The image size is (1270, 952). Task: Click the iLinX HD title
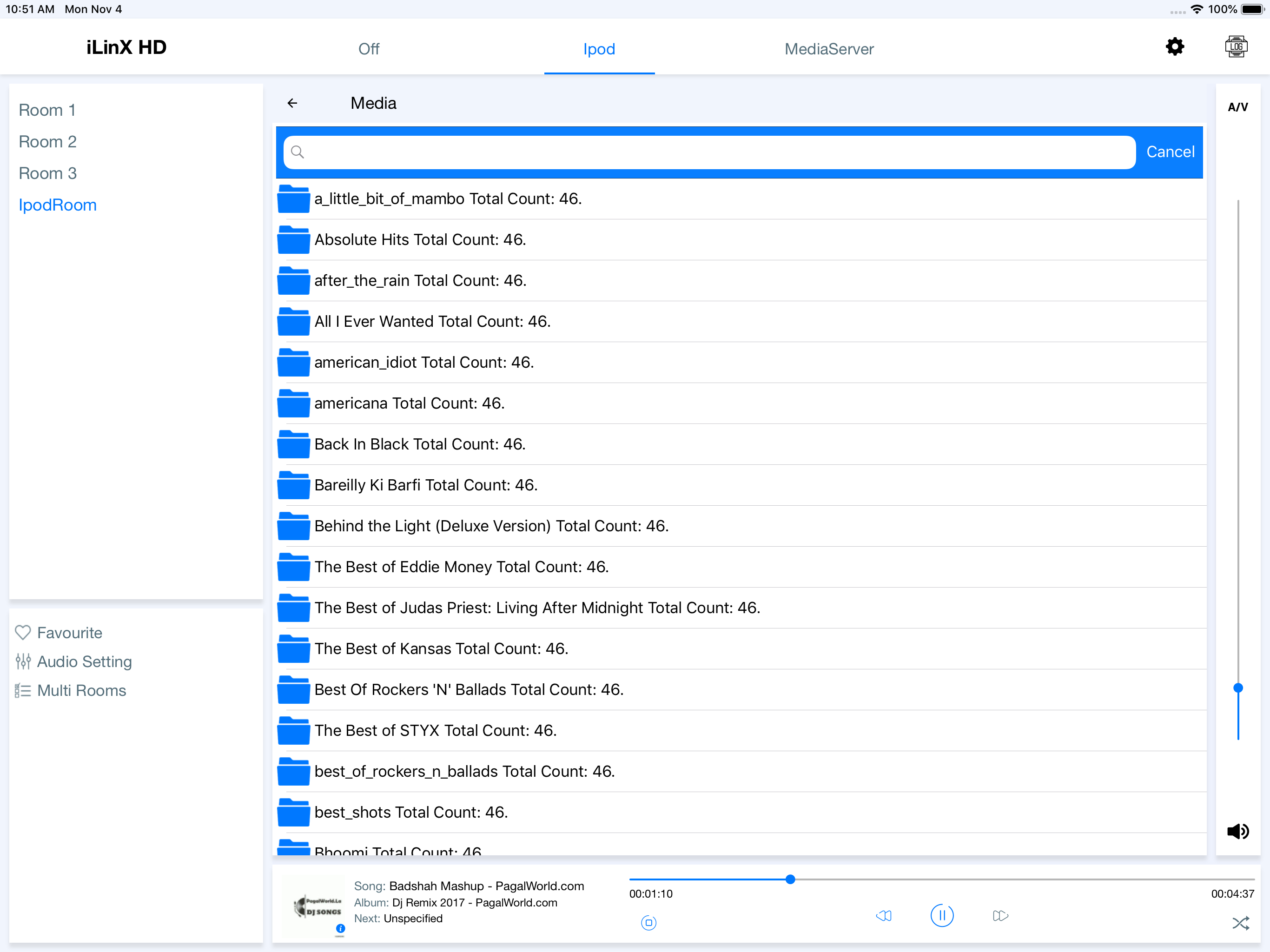pyautogui.click(x=126, y=47)
